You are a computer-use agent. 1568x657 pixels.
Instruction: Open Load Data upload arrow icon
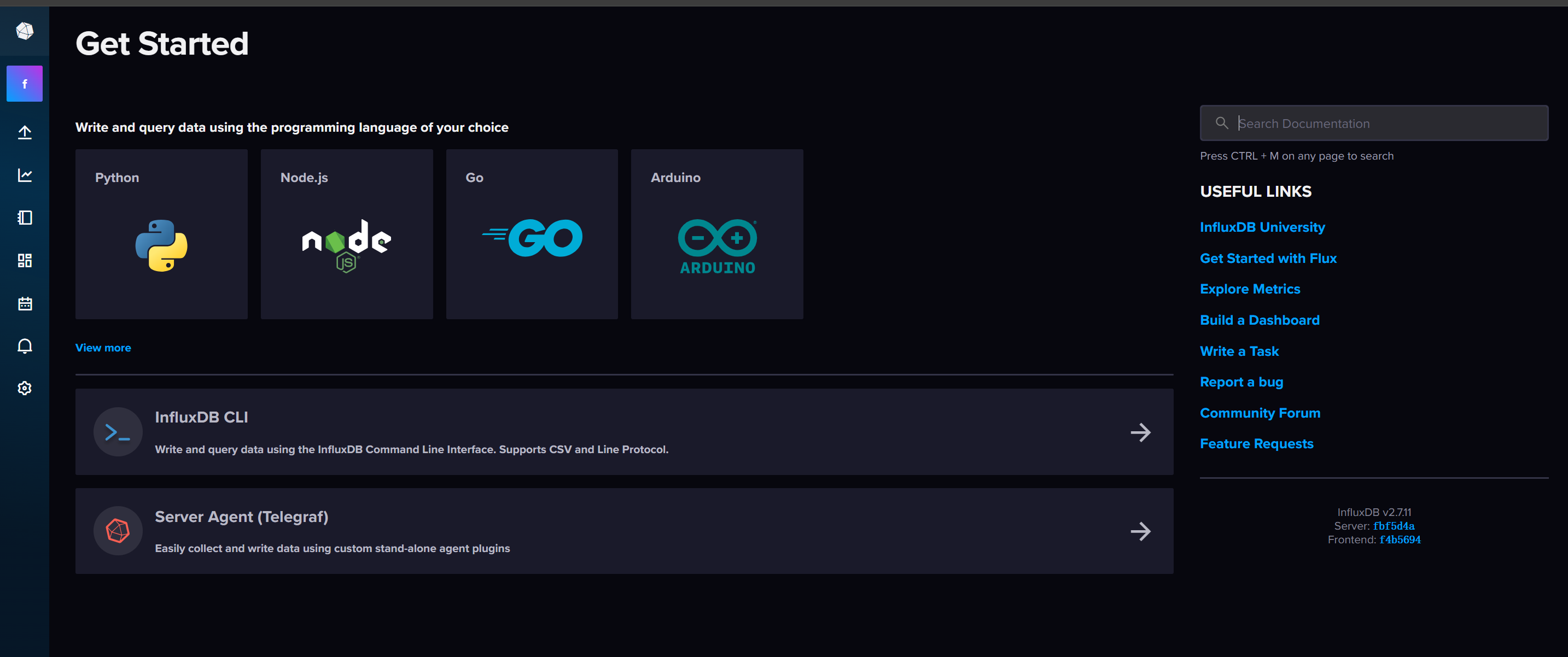[25, 132]
